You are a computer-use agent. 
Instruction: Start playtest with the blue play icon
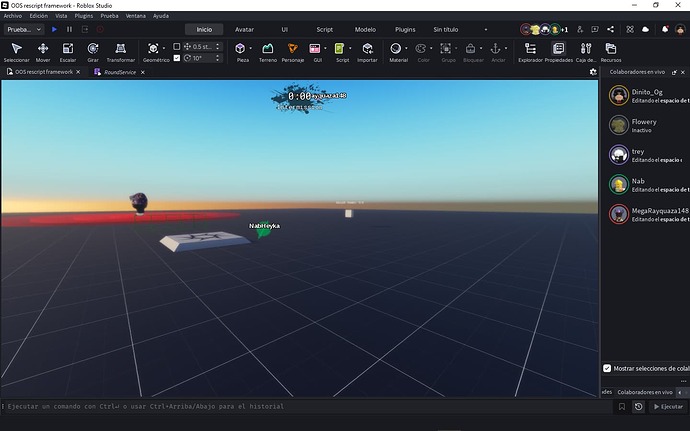coord(54,29)
